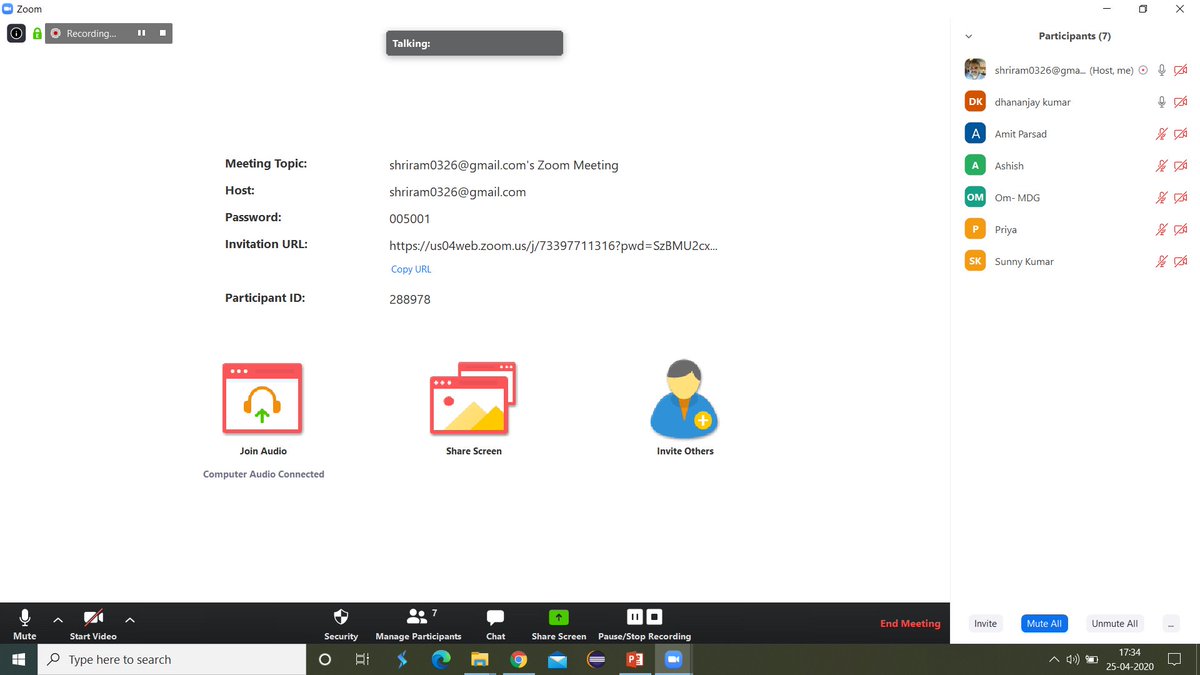Click Sunny Kumar's video-off icon
1200x675 pixels.
[x=1180, y=262]
